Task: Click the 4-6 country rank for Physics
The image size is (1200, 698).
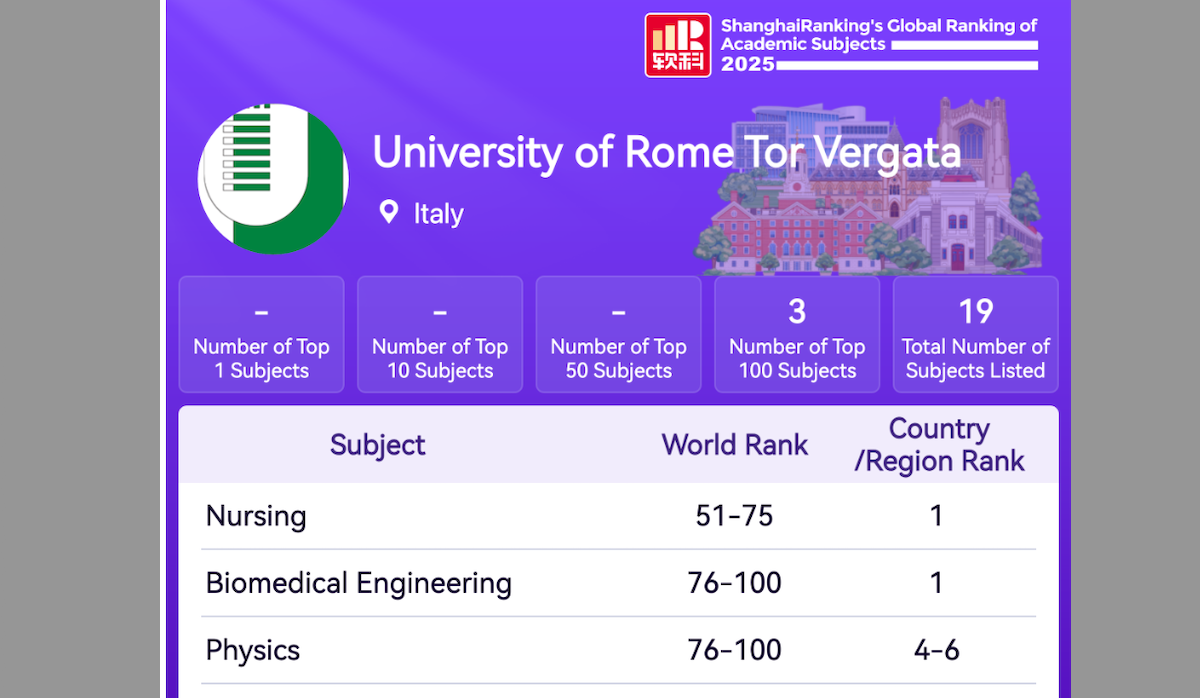Action: coord(936,650)
